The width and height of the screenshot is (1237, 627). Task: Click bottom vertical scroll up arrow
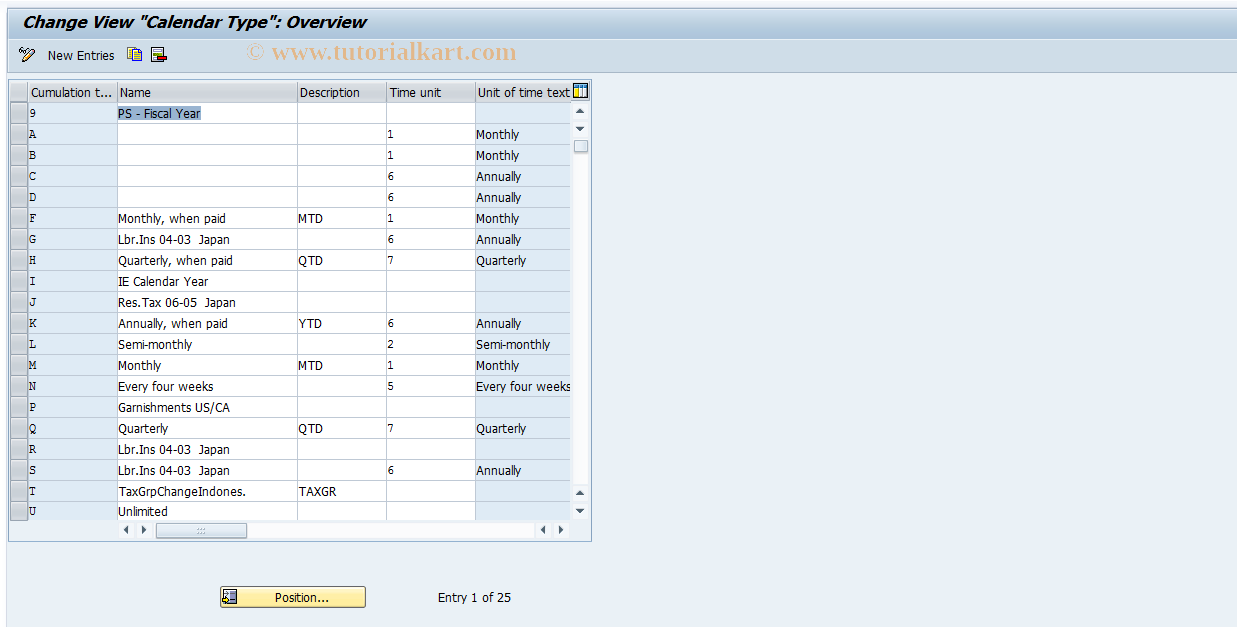click(x=580, y=493)
